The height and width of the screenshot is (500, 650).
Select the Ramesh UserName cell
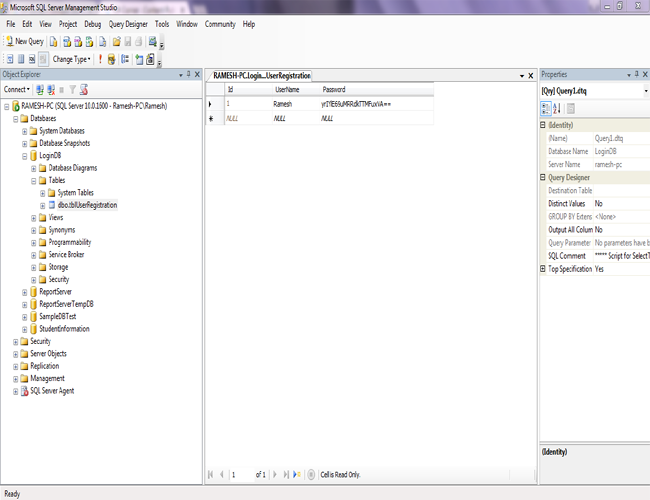(x=295, y=104)
